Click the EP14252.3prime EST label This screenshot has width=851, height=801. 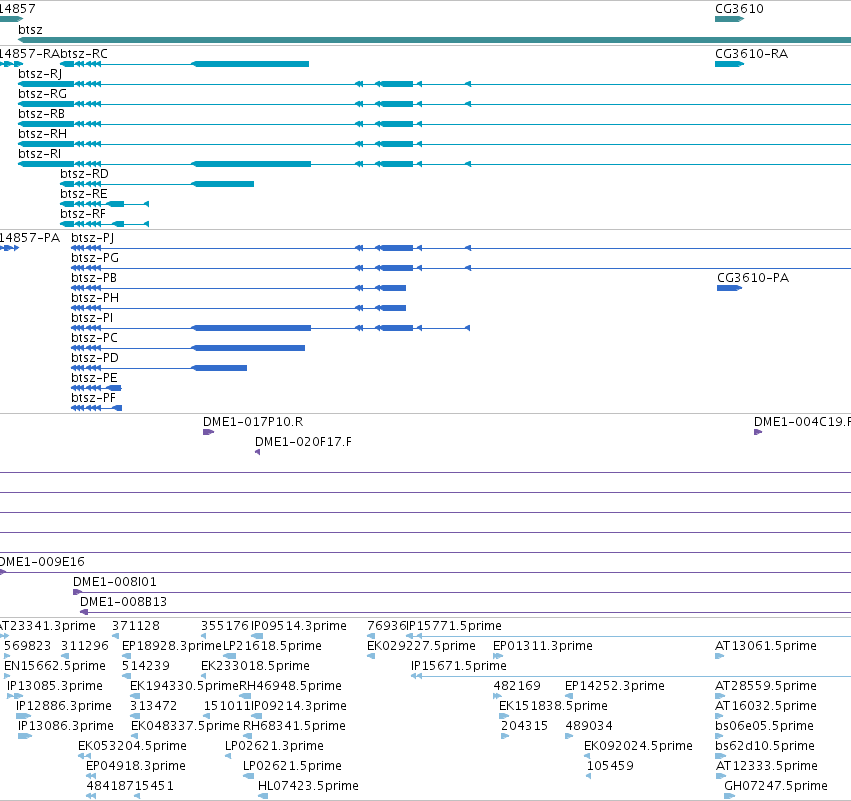coord(614,686)
